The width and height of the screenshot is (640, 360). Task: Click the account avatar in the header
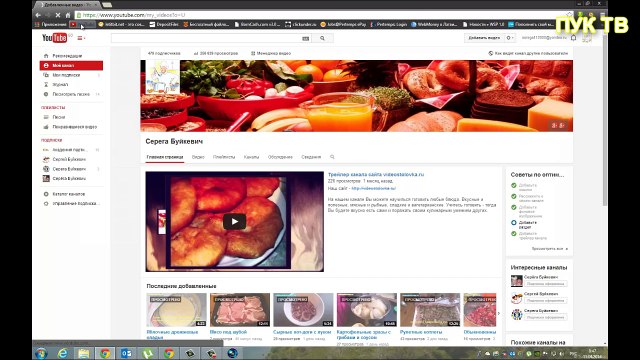coord(587,38)
